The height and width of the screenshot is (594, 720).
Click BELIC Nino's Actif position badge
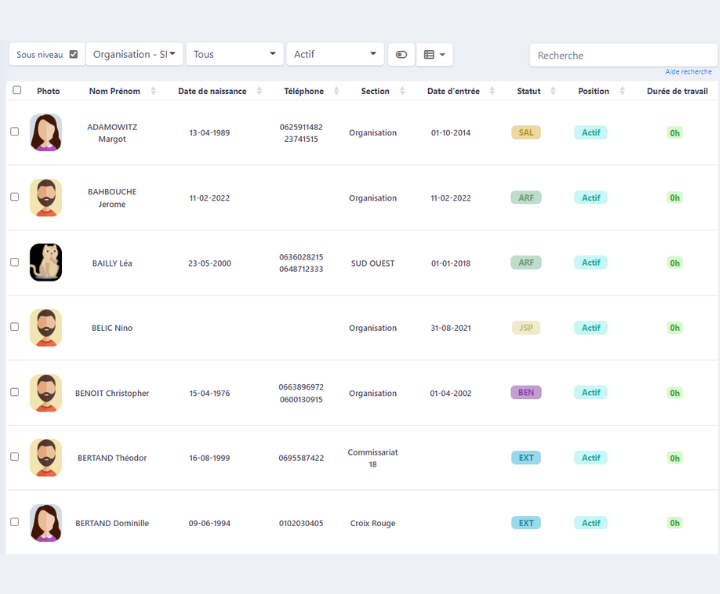591,328
